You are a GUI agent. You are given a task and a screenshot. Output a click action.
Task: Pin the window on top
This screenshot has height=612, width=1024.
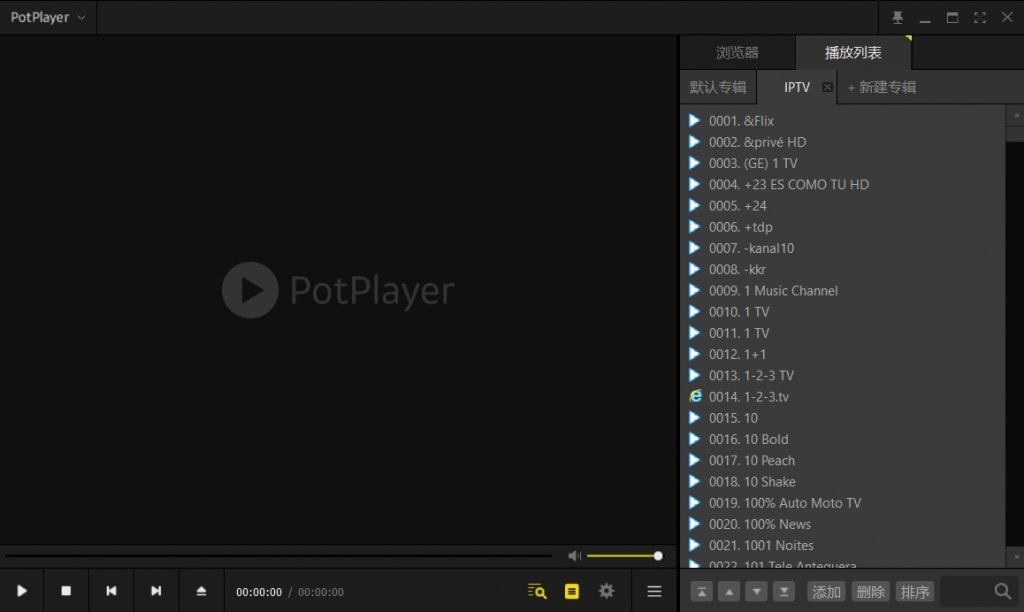897,18
